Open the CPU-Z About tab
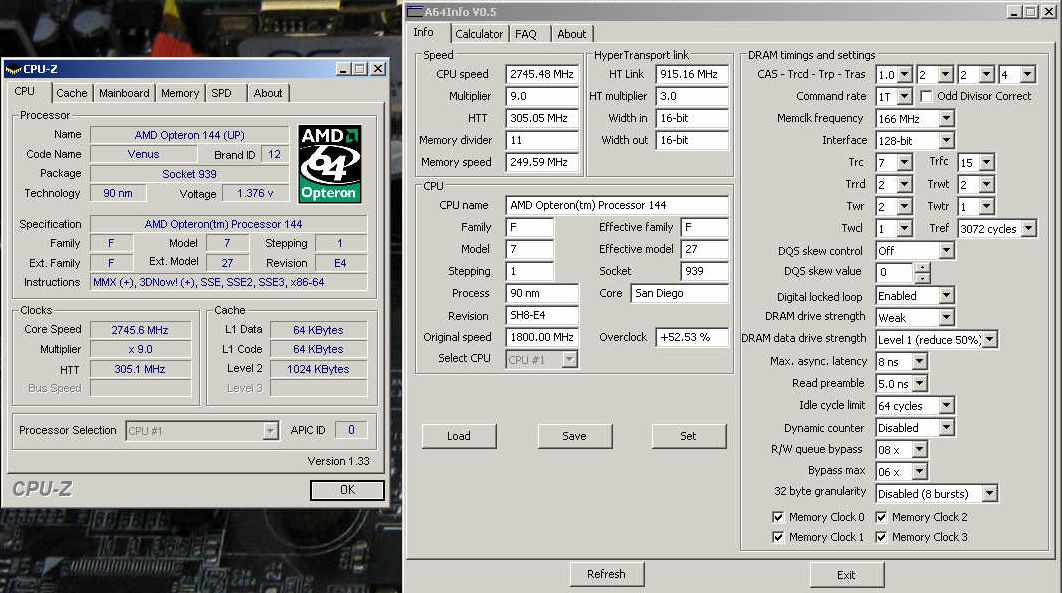Viewport: 1062px width, 593px height. click(x=268, y=93)
